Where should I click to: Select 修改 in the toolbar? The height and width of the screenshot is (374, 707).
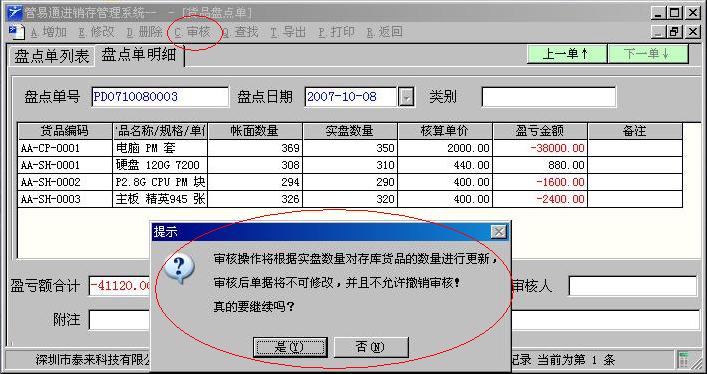pyautogui.click(x=96, y=32)
